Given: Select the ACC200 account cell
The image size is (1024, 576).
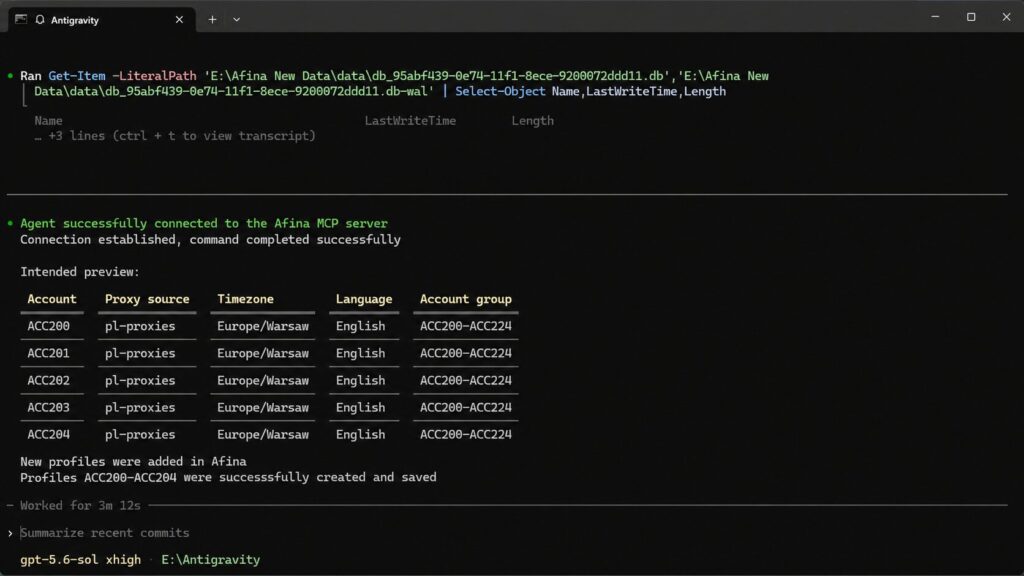Looking at the screenshot, I should point(48,326).
